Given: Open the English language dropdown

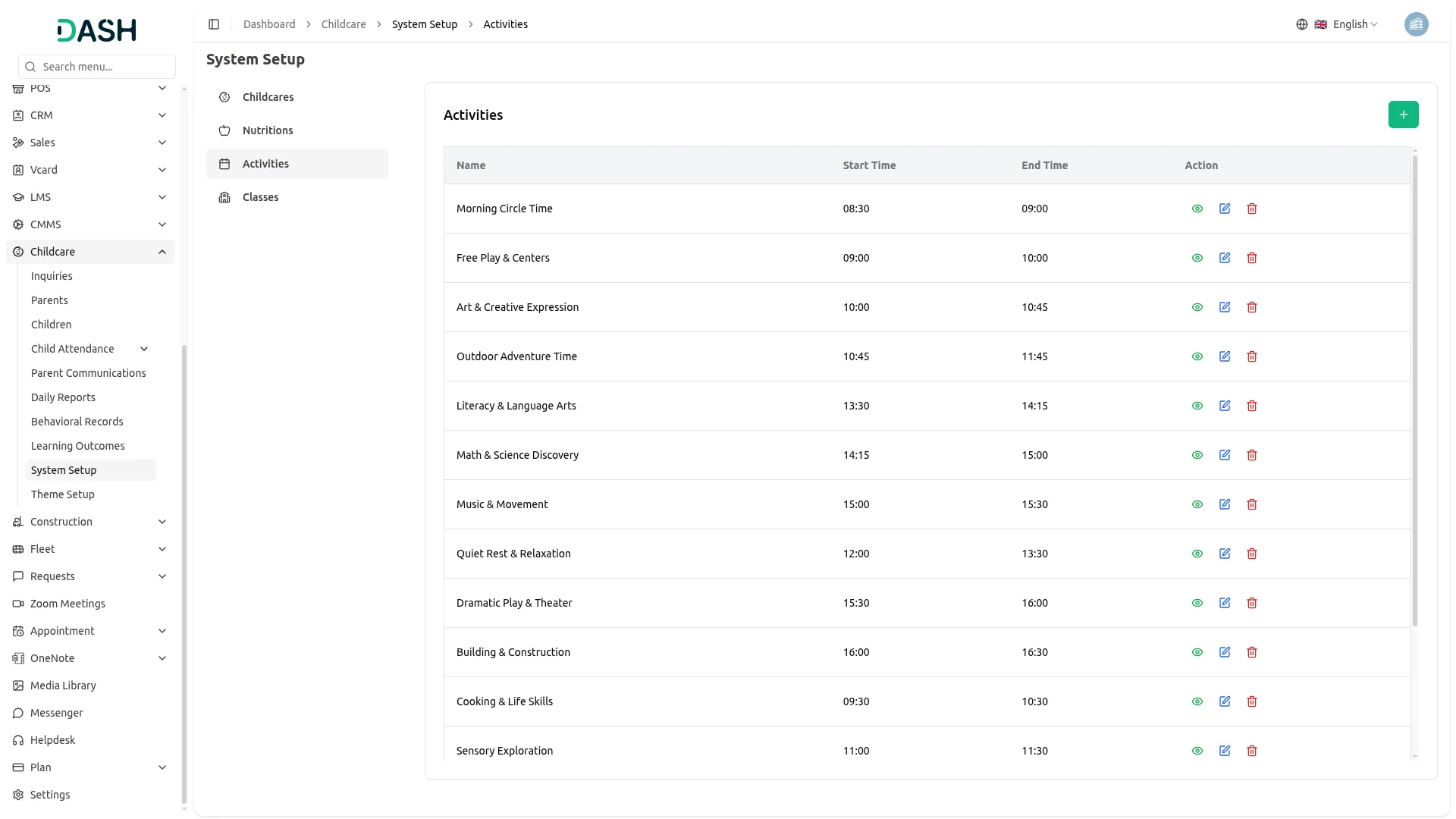Looking at the screenshot, I should point(1347,24).
